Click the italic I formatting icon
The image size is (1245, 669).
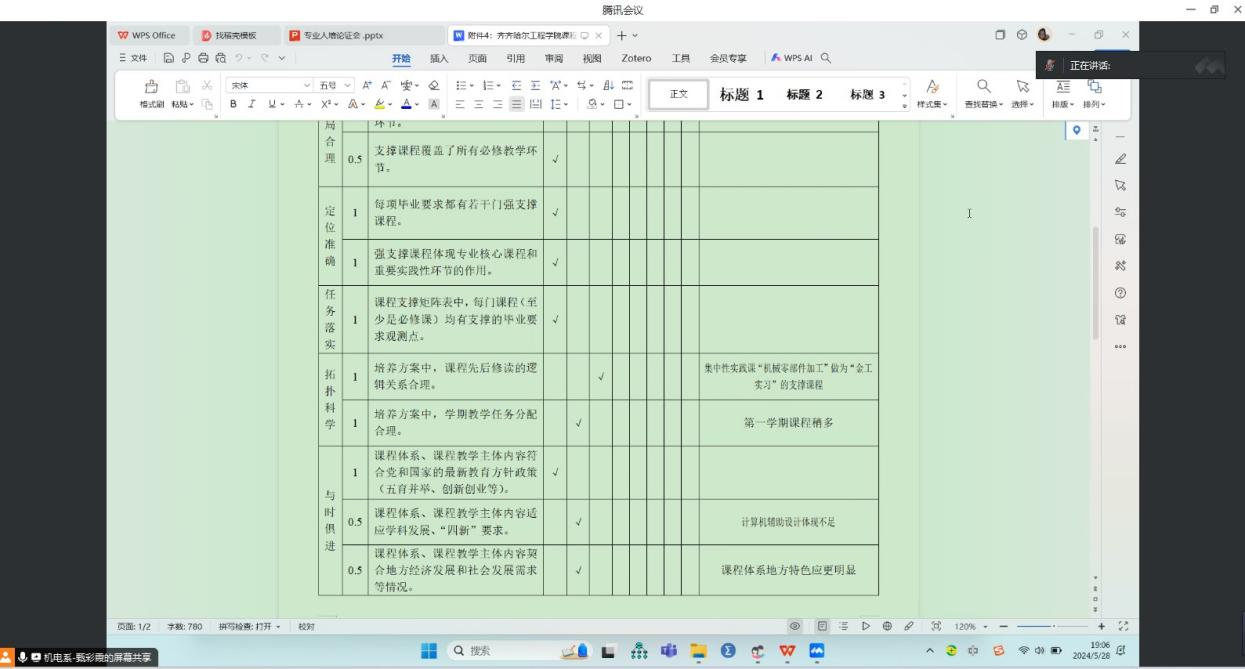tap(250, 103)
